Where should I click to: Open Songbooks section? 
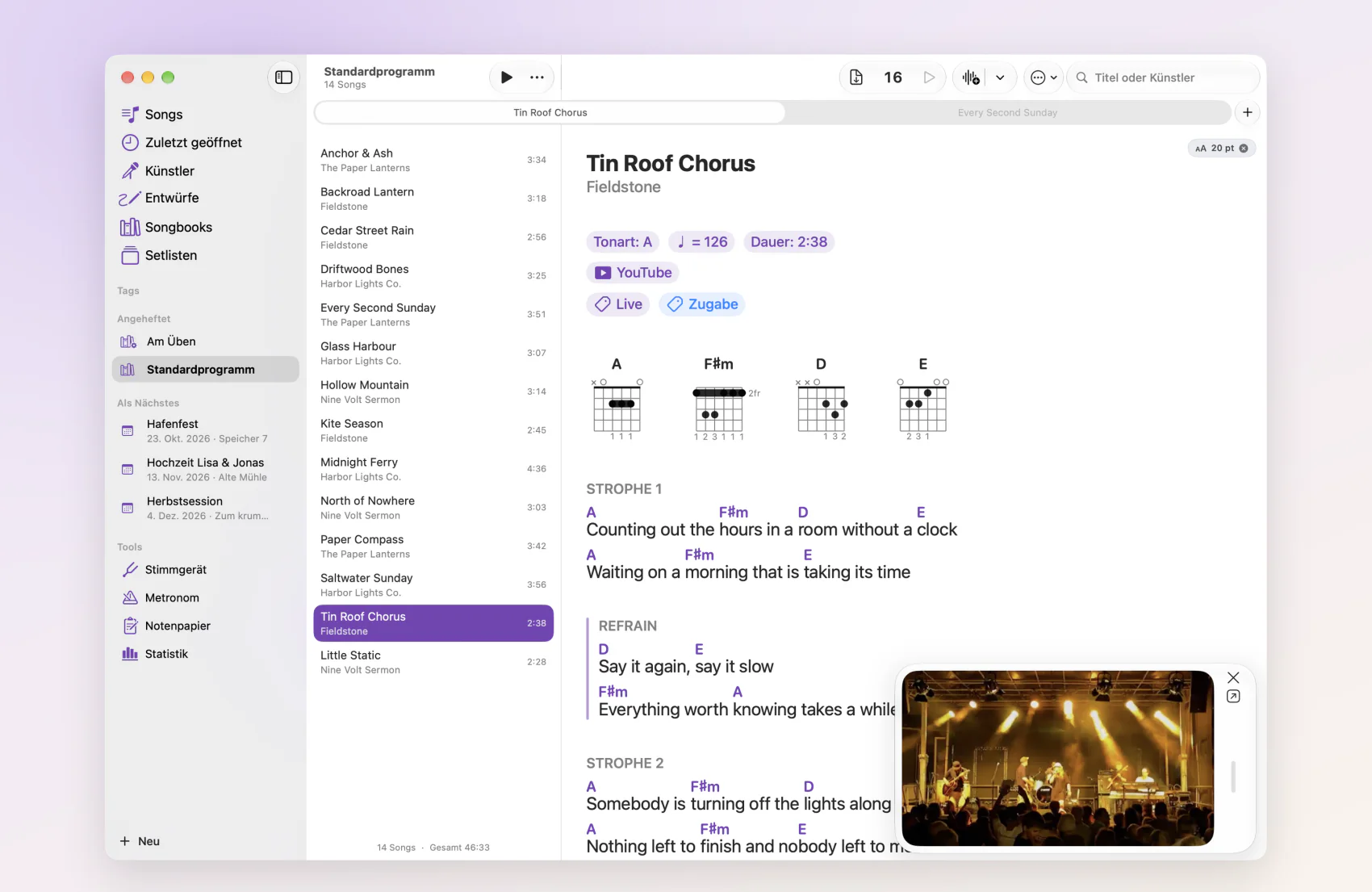click(206, 228)
